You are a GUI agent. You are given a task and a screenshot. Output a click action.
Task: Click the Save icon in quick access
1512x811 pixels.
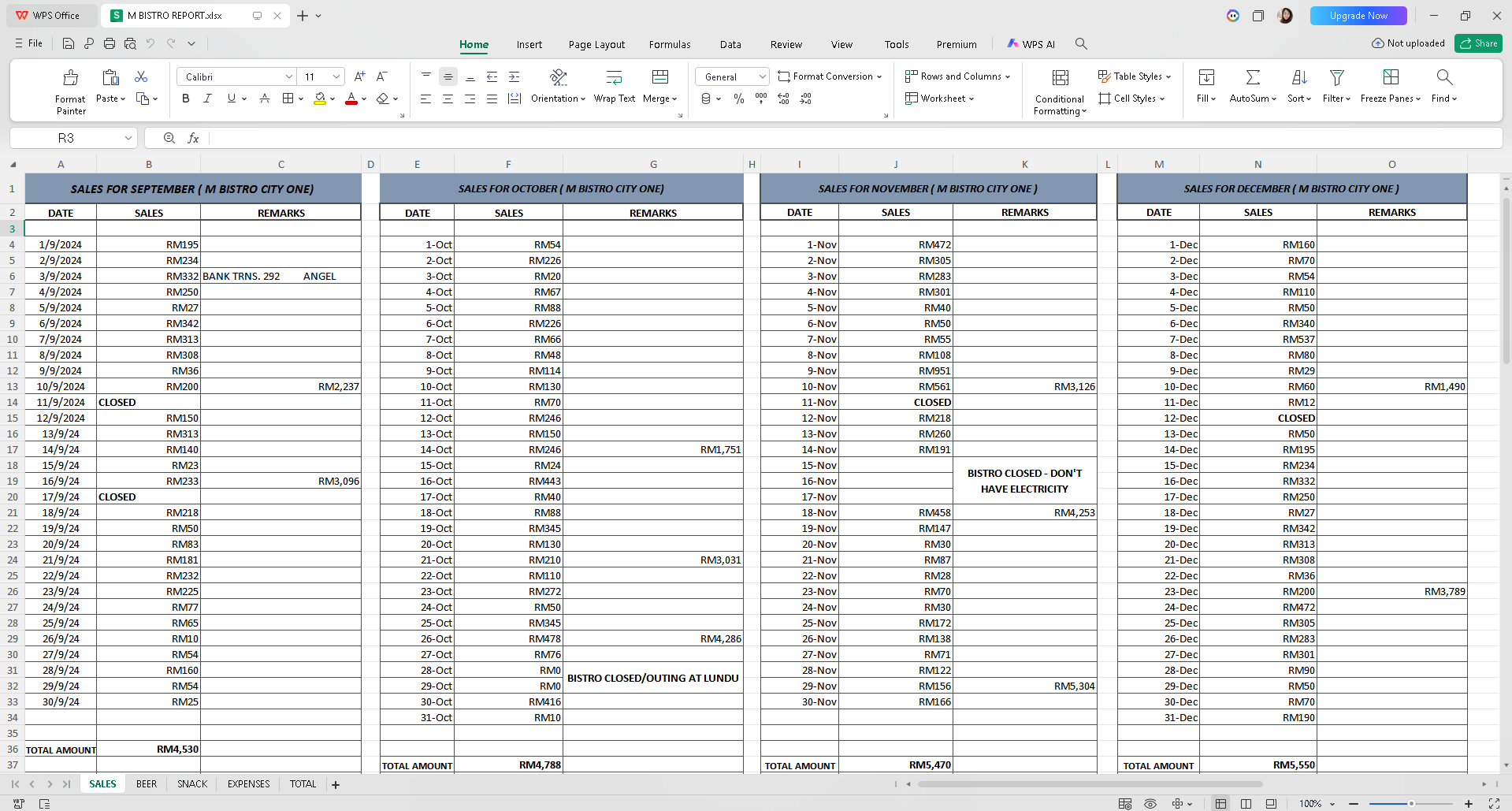click(x=69, y=44)
